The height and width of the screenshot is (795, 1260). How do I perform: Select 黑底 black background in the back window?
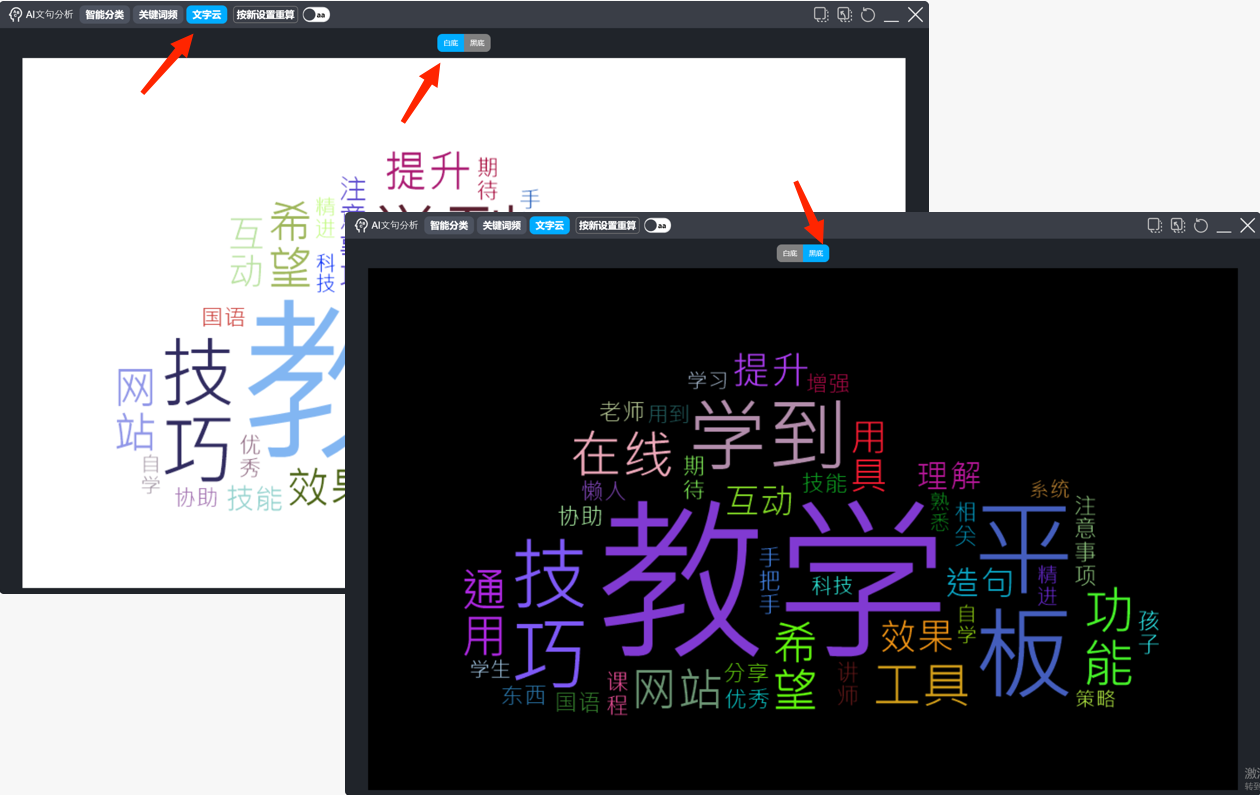(477, 43)
